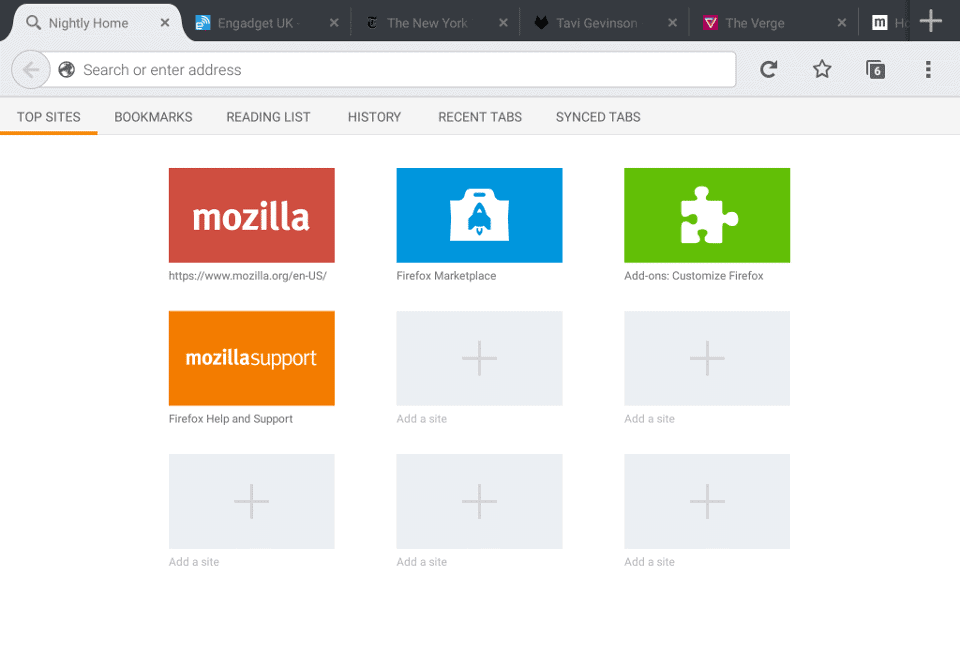View the READING LIST tab
The image size is (960, 652).
click(x=268, y=117)
